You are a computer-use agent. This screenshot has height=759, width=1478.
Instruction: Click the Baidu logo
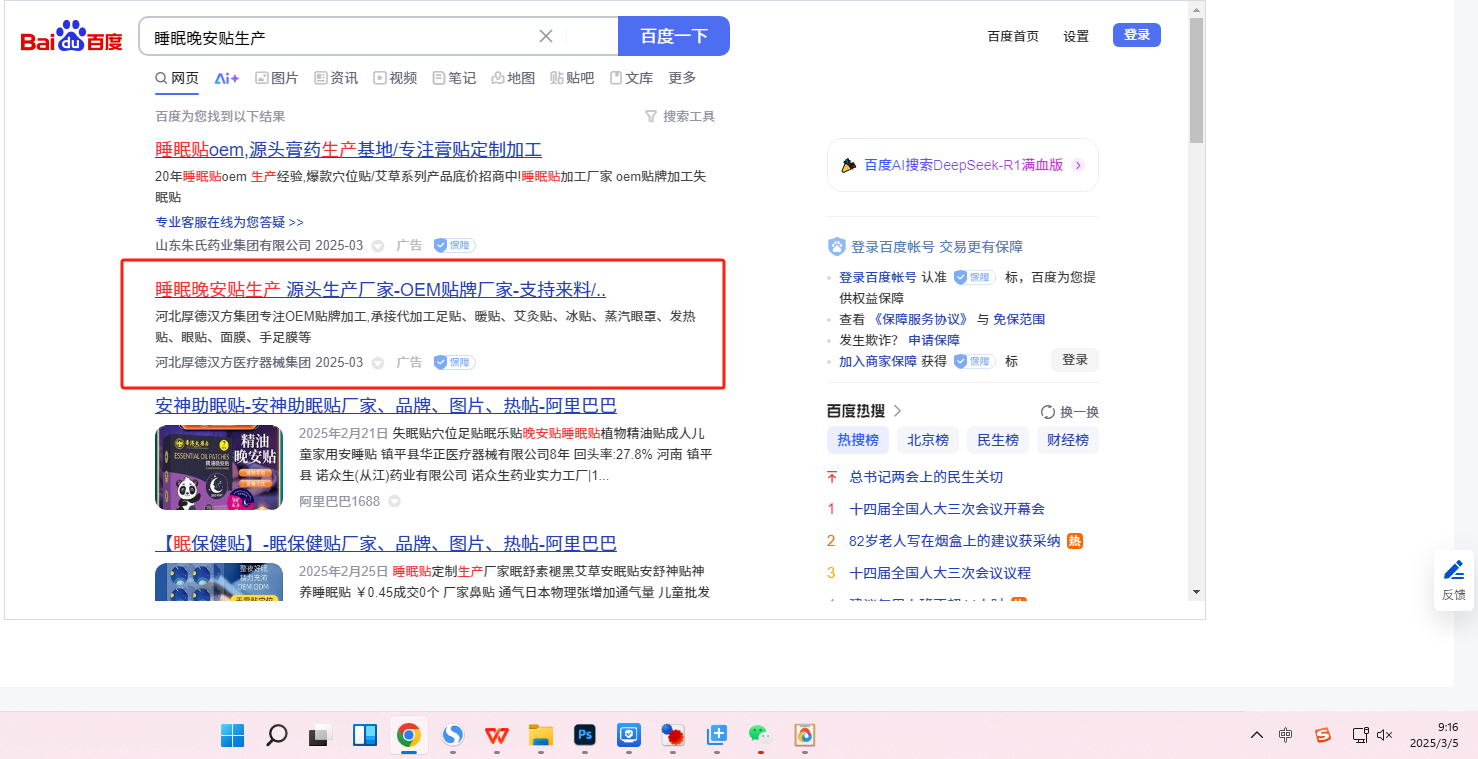click(71, 37)
